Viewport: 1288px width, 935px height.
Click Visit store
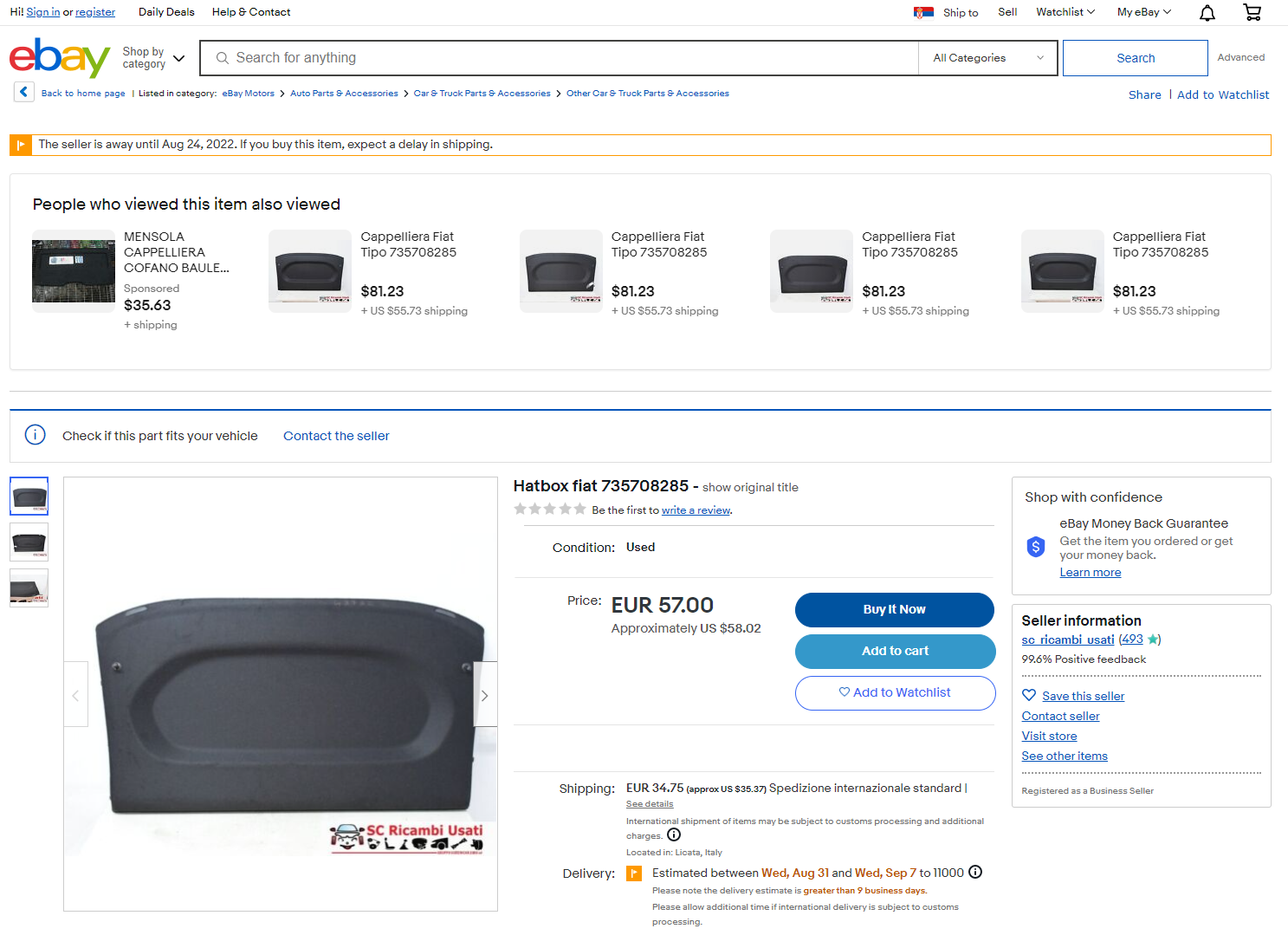click(1049, 736)
